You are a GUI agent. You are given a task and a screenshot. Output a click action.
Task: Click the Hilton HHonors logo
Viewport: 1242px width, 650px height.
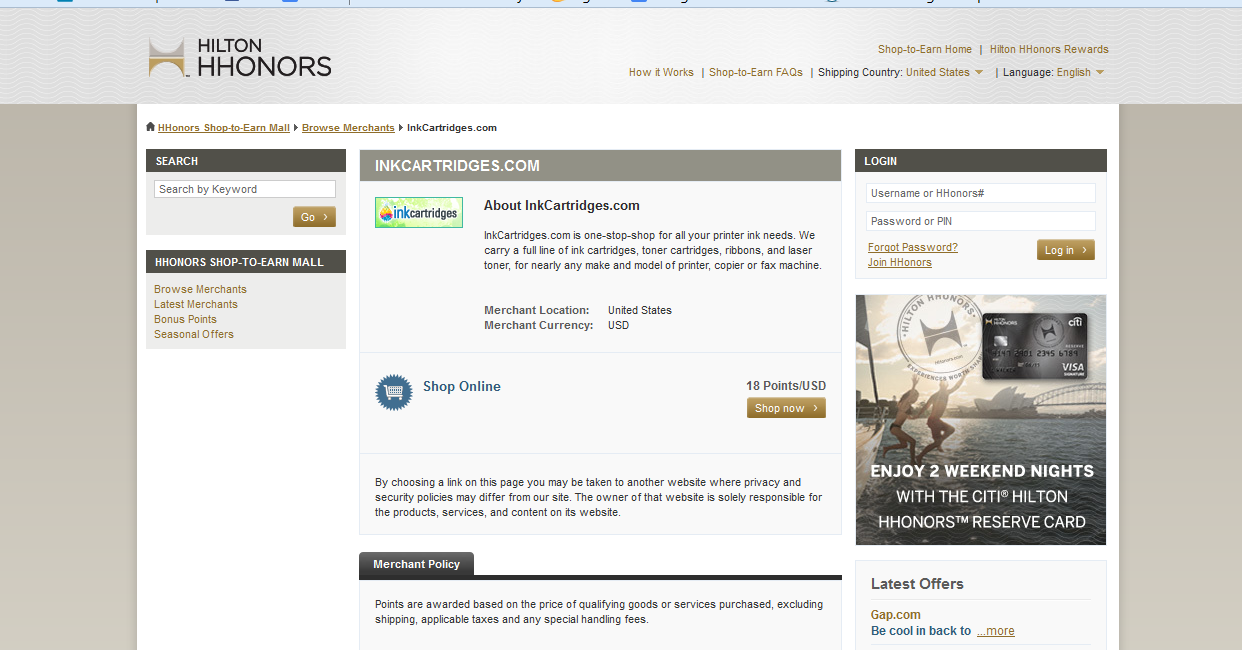(x=240, y=58)
